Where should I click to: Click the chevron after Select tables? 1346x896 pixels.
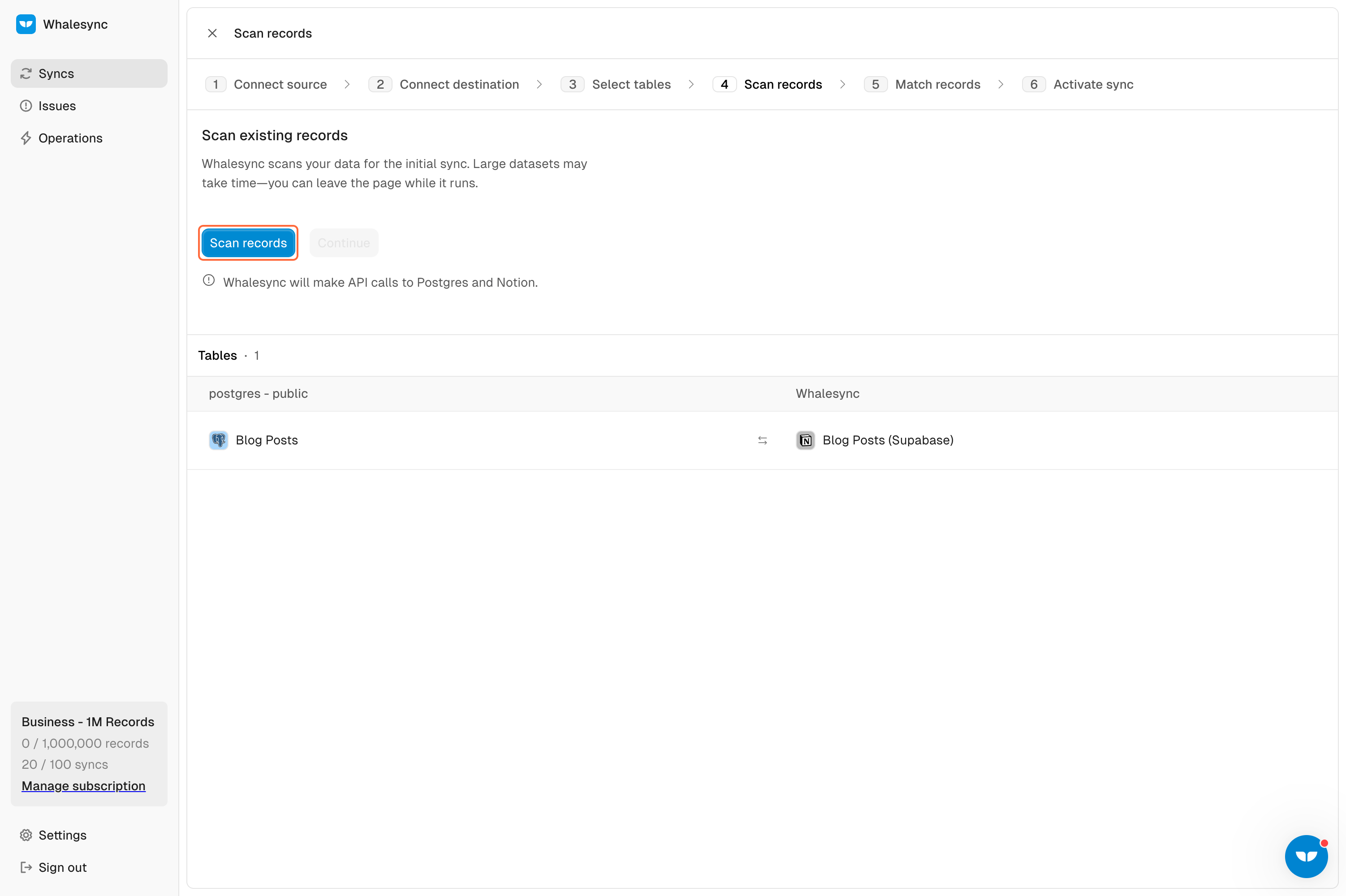tap(691, 84)
